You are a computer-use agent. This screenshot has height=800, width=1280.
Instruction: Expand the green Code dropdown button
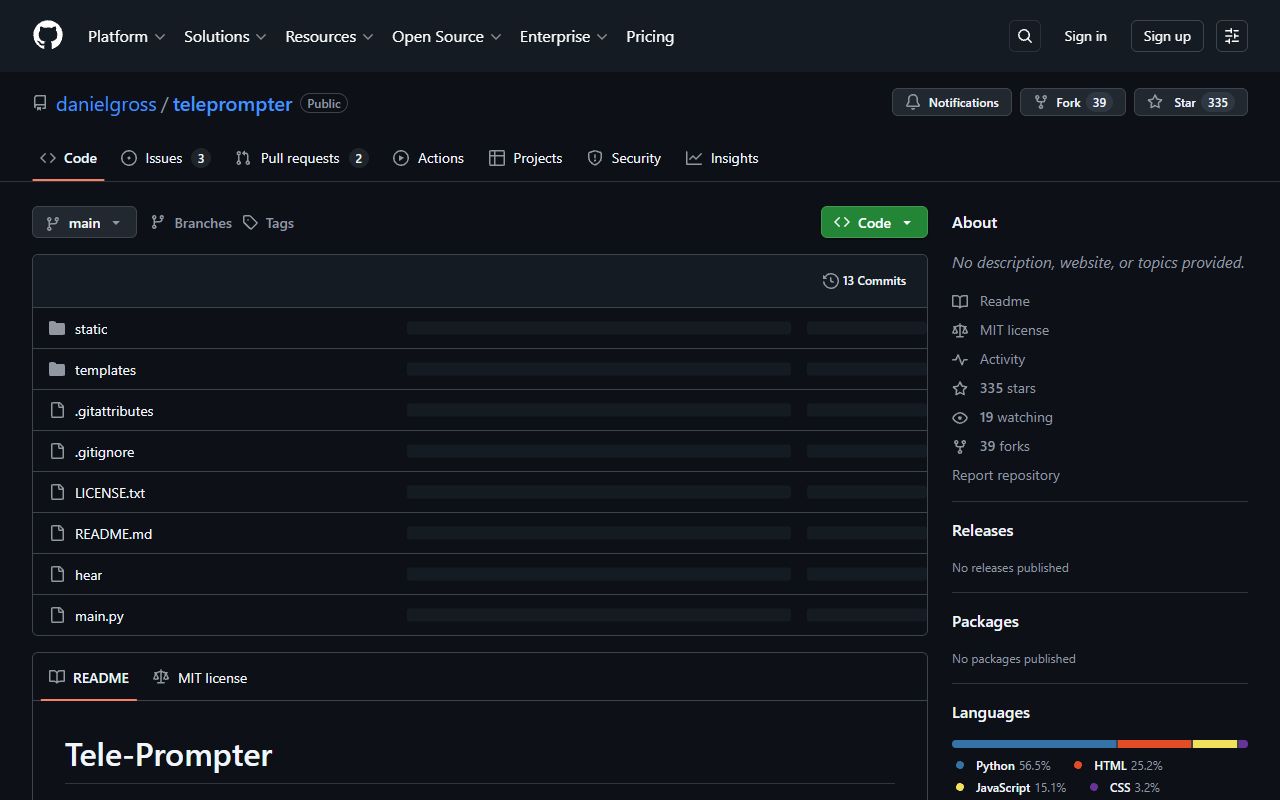[x=874, y=223]
